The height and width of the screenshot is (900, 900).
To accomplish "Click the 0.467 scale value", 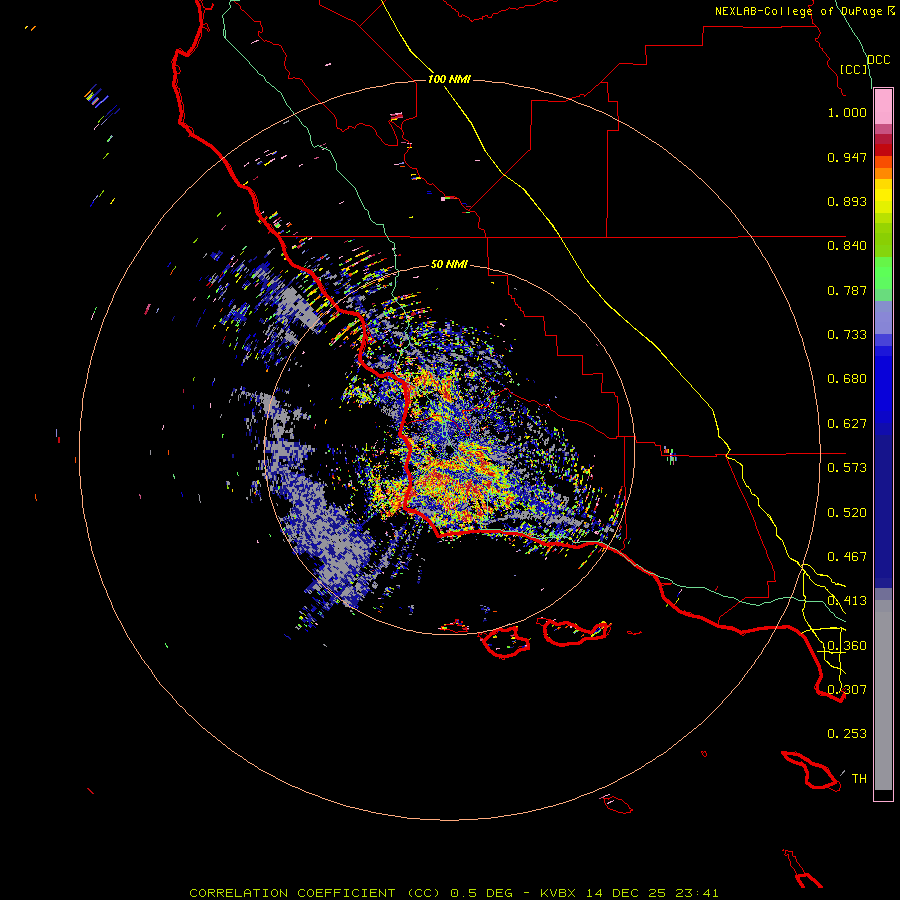I will point(847,557).
